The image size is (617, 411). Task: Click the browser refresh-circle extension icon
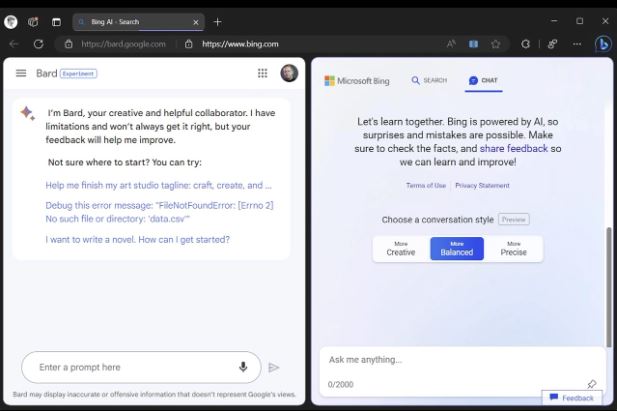click(525, 44)
